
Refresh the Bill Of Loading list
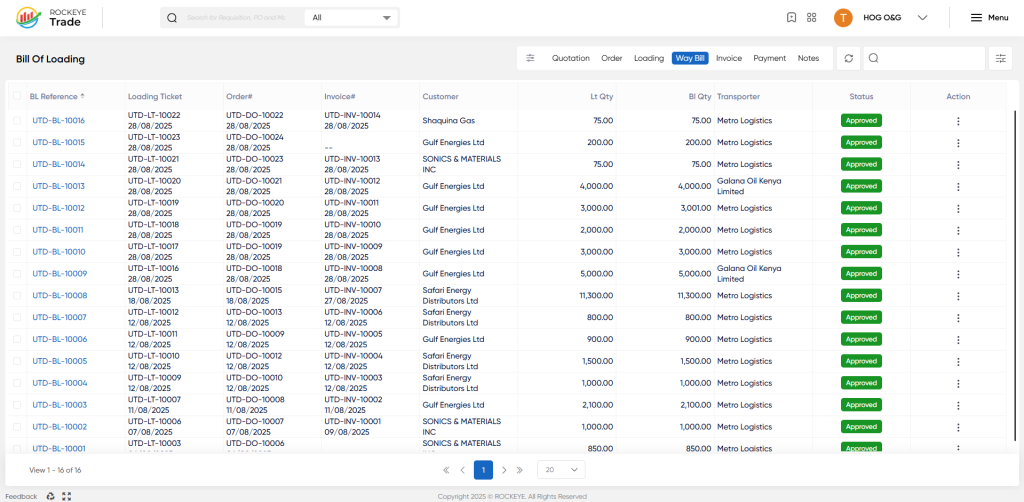click(x=848, y=58)
